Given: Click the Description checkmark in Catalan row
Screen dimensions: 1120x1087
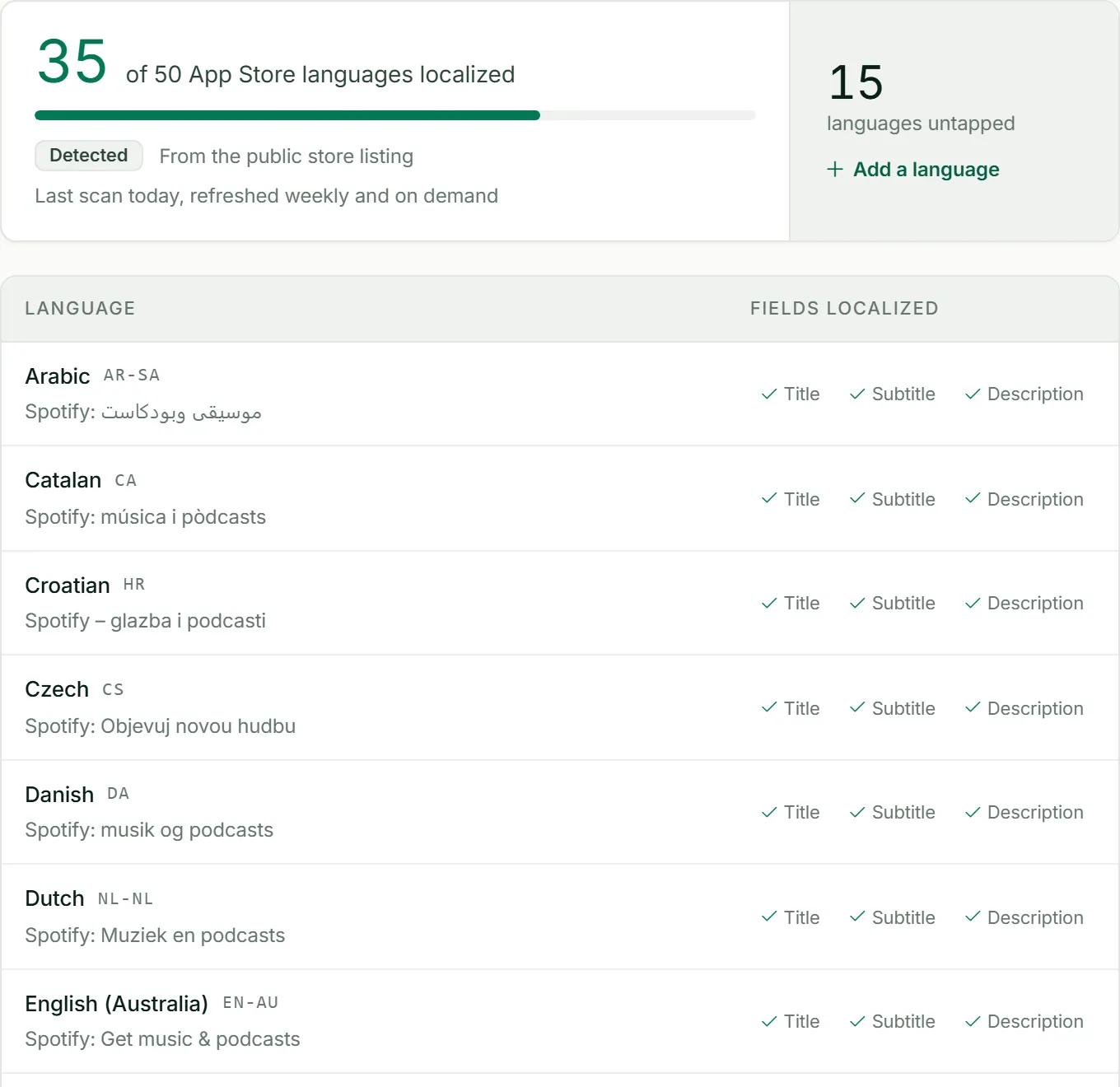Looking at the screenshot, I should point(973,499).
